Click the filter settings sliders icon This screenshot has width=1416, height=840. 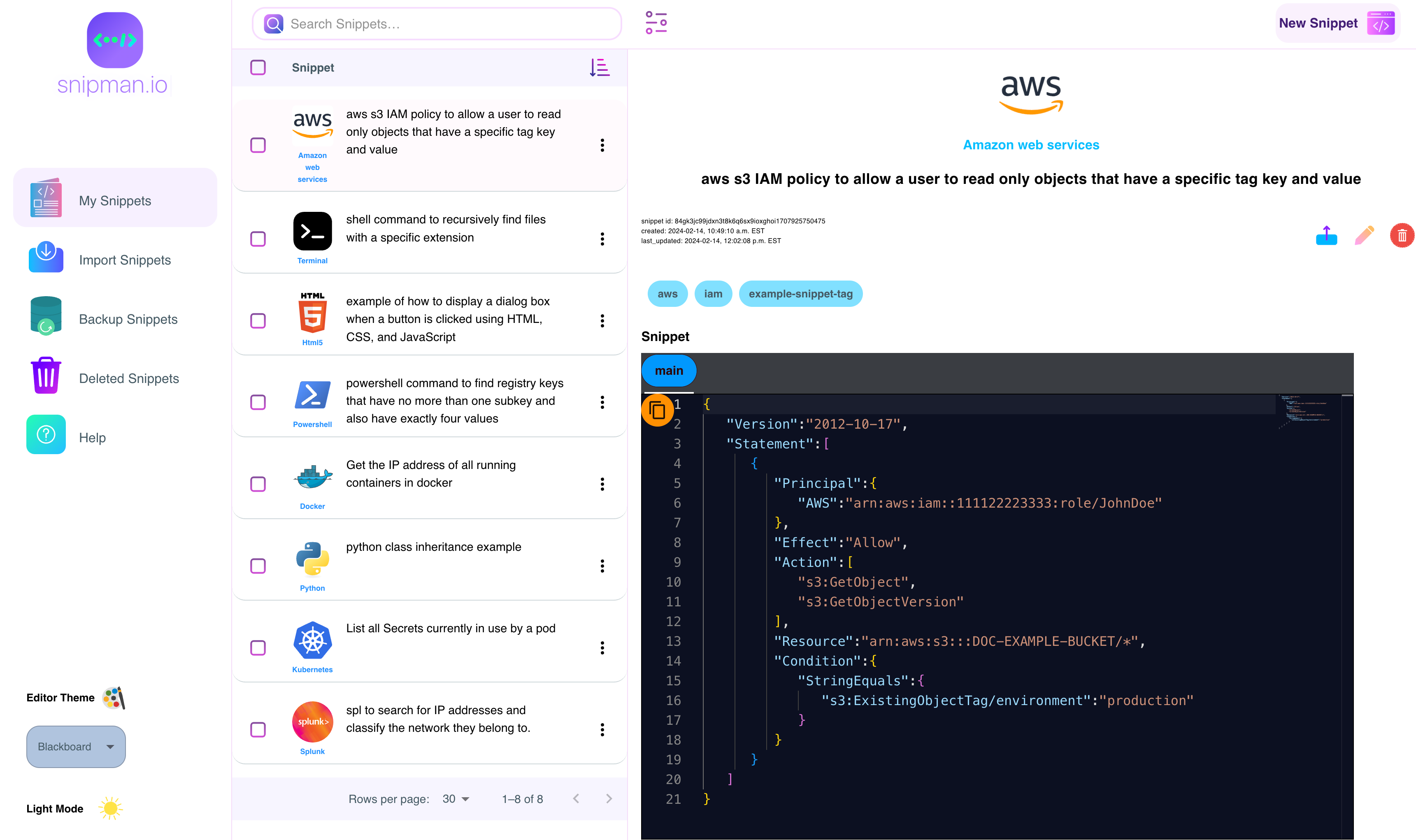coord(656,23)
